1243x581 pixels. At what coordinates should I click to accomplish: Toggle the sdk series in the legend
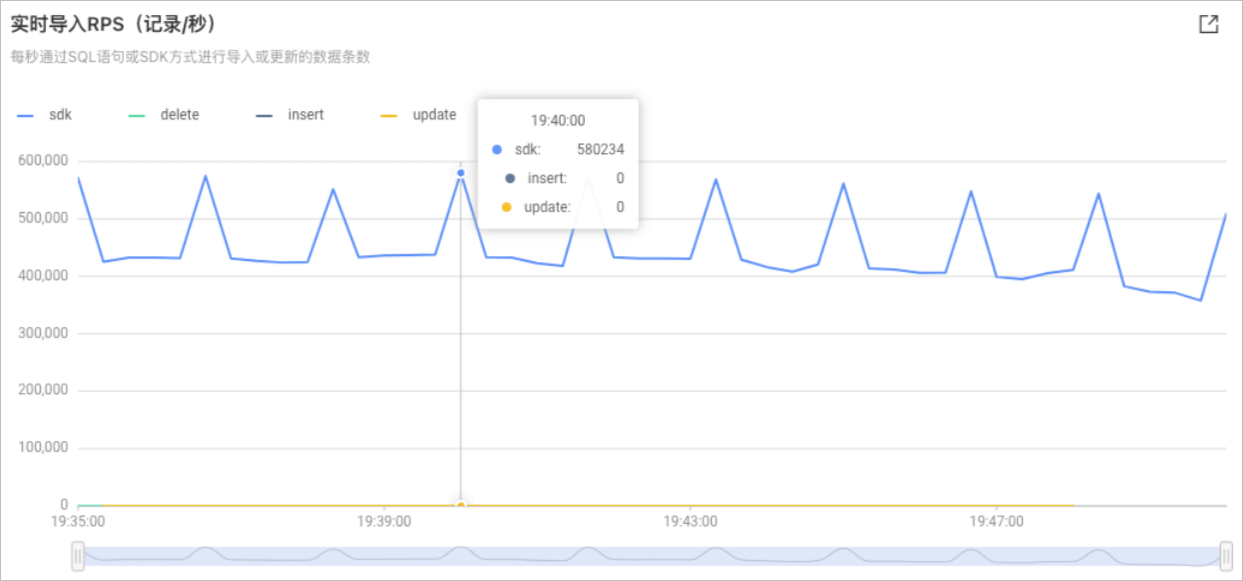coord(45,115)
